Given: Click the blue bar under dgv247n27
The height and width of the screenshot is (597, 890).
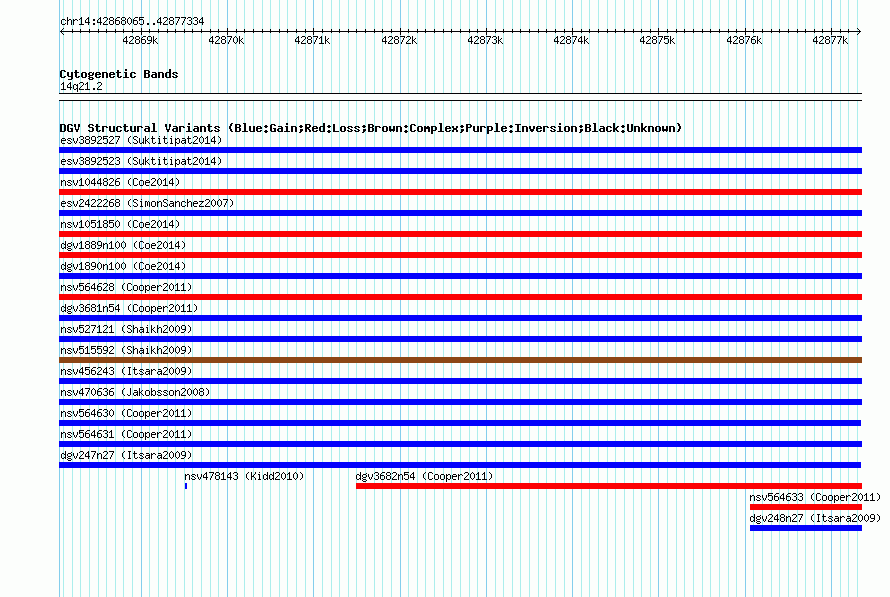Looking at the screenshot, I should point(460,465).
